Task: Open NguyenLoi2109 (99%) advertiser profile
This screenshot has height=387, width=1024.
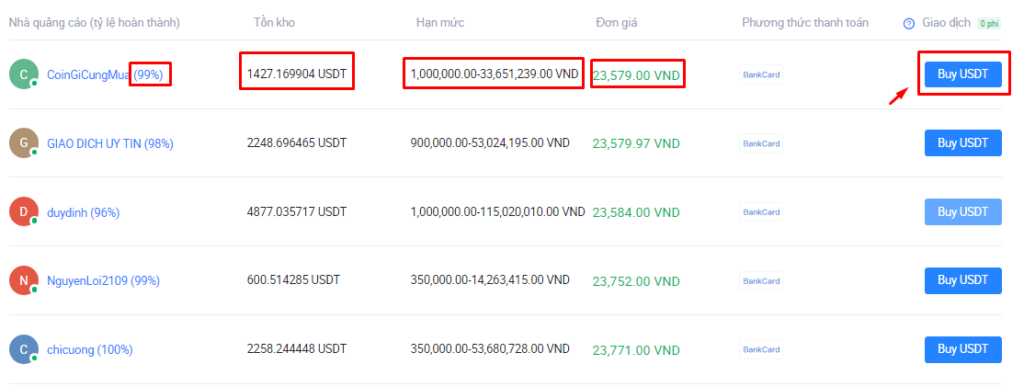Action: [103, 281]
